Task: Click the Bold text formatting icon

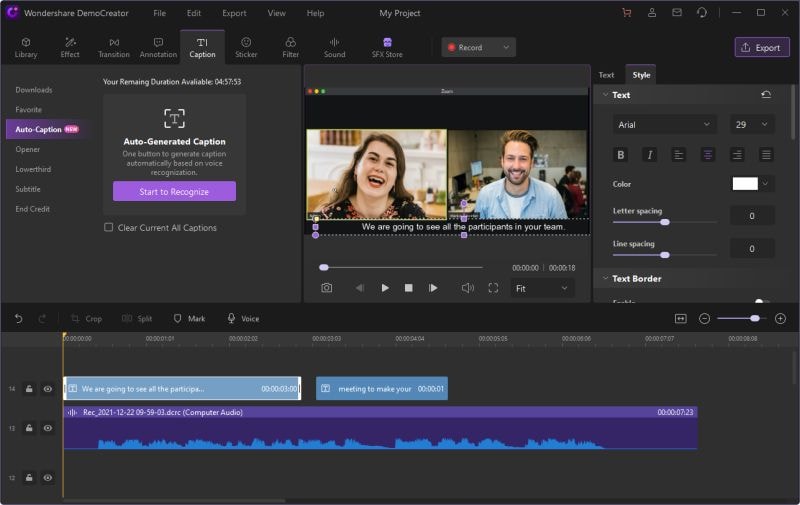Action: tap(621, 155)
